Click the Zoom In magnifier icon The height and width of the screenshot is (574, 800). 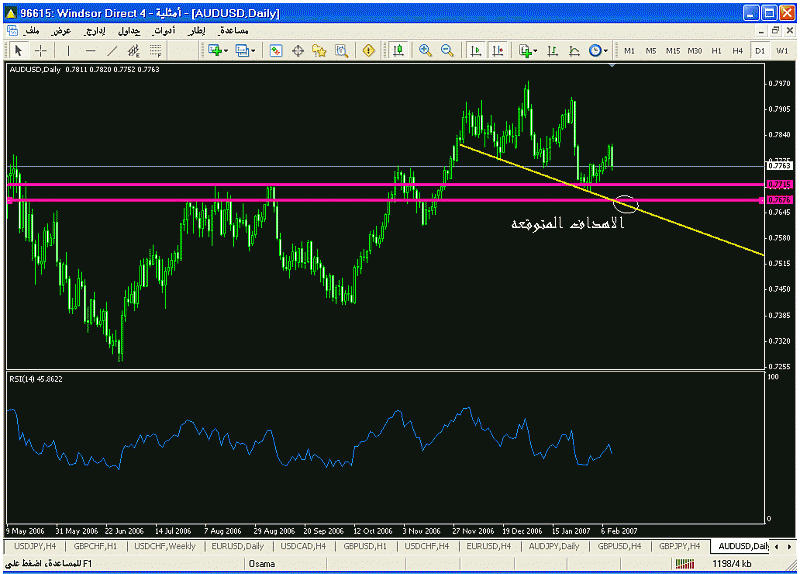pos(425,50)
